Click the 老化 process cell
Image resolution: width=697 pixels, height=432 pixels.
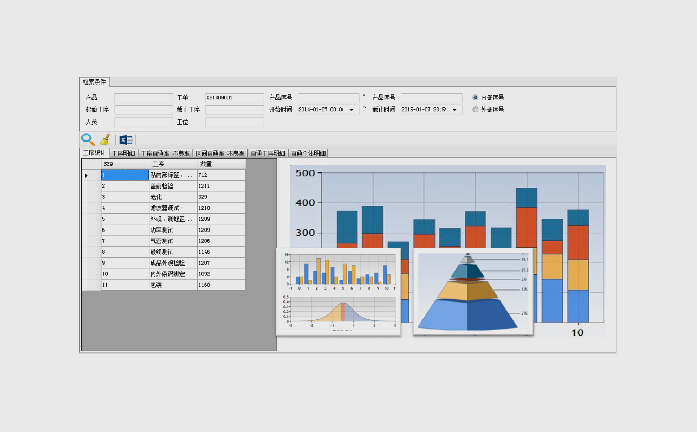[172, 197]
